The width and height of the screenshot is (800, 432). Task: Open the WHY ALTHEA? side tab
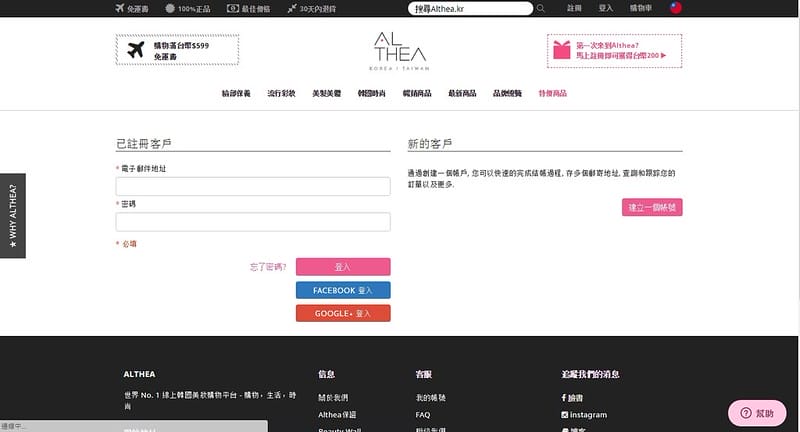point(13,216)
